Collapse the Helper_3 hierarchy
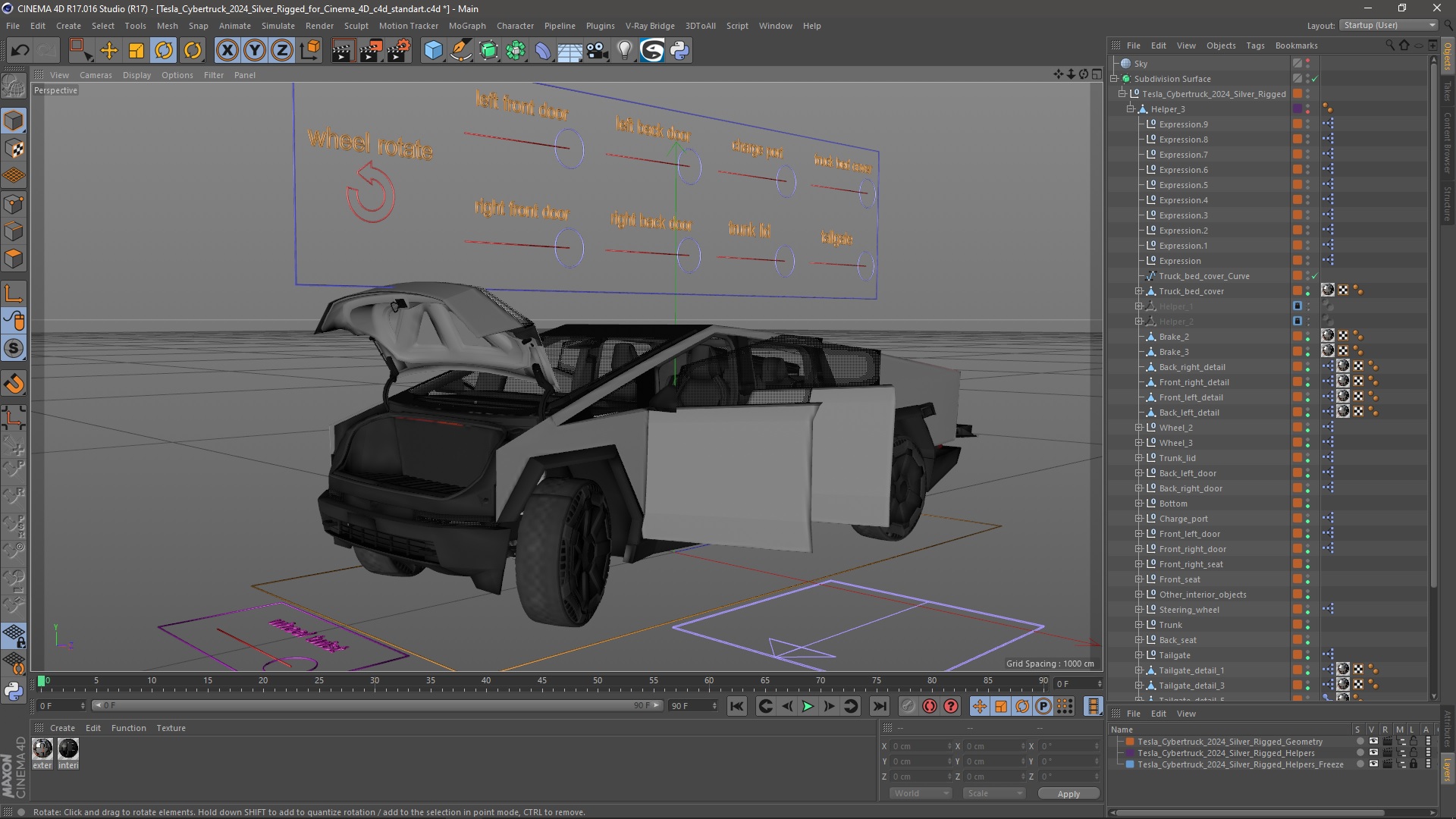 click(1130, 109)
